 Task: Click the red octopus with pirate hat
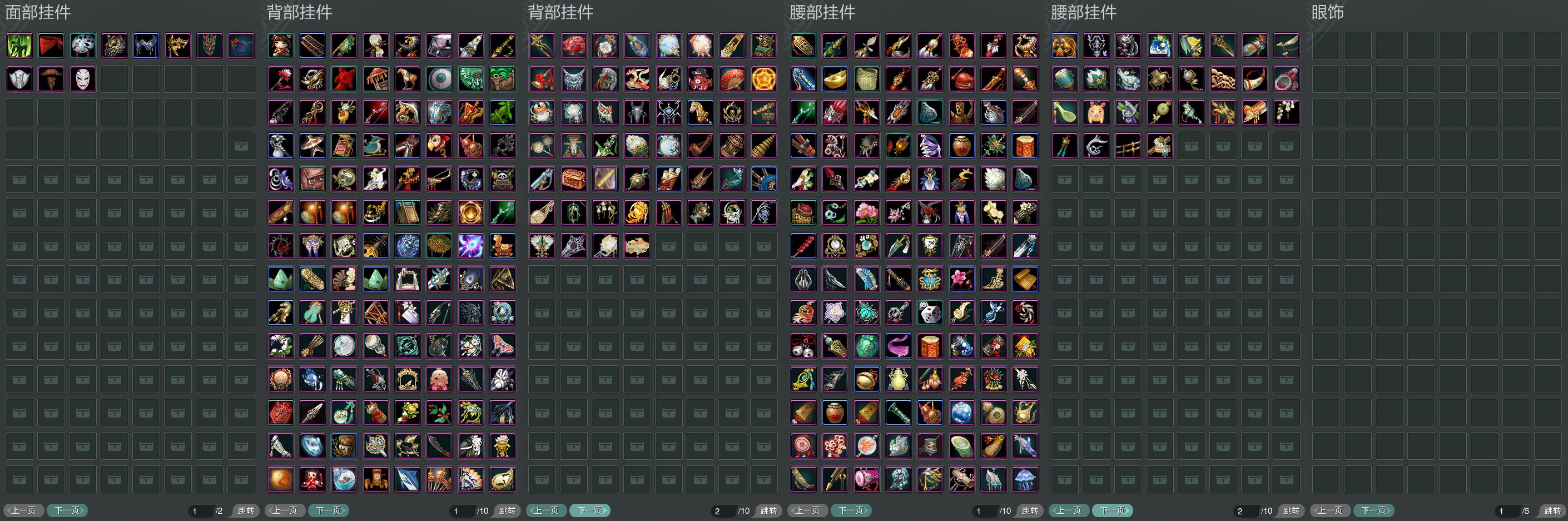click(701, 79)
